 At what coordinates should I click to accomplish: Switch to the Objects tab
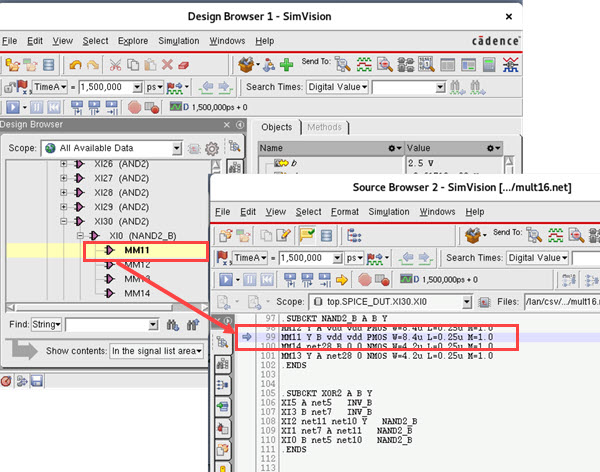point(277,127)
